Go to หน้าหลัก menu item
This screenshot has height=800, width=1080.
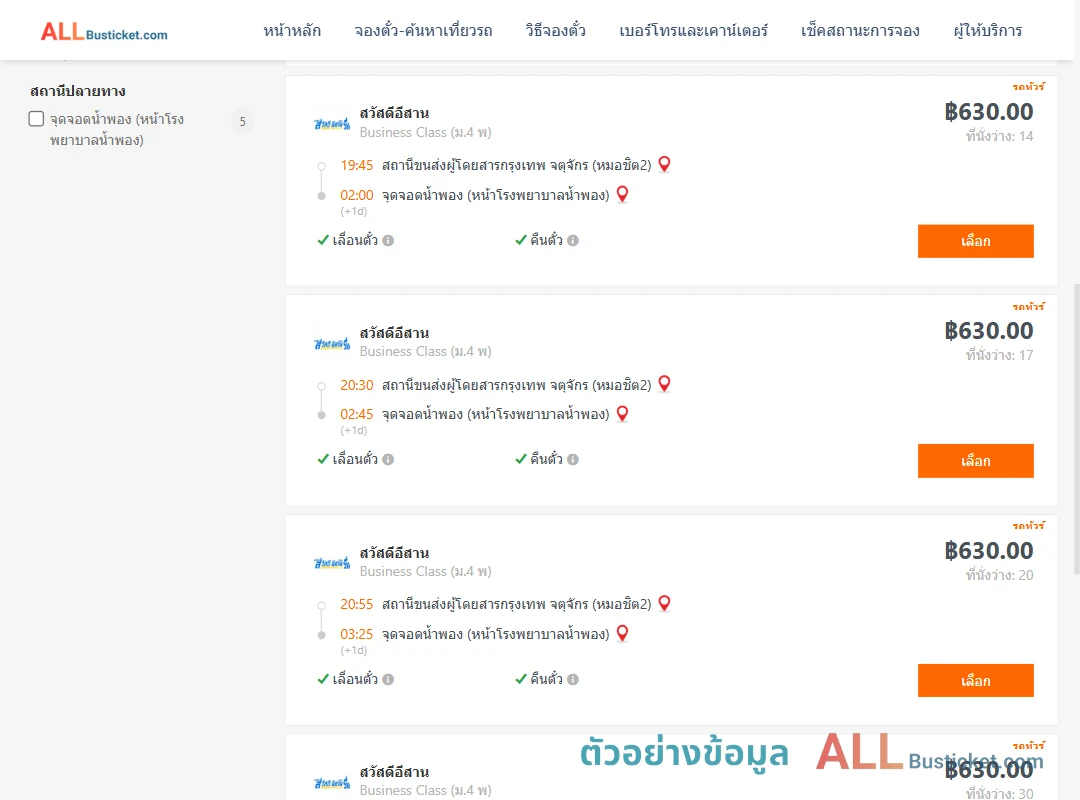pyautogui.click(x=292, y=31)
